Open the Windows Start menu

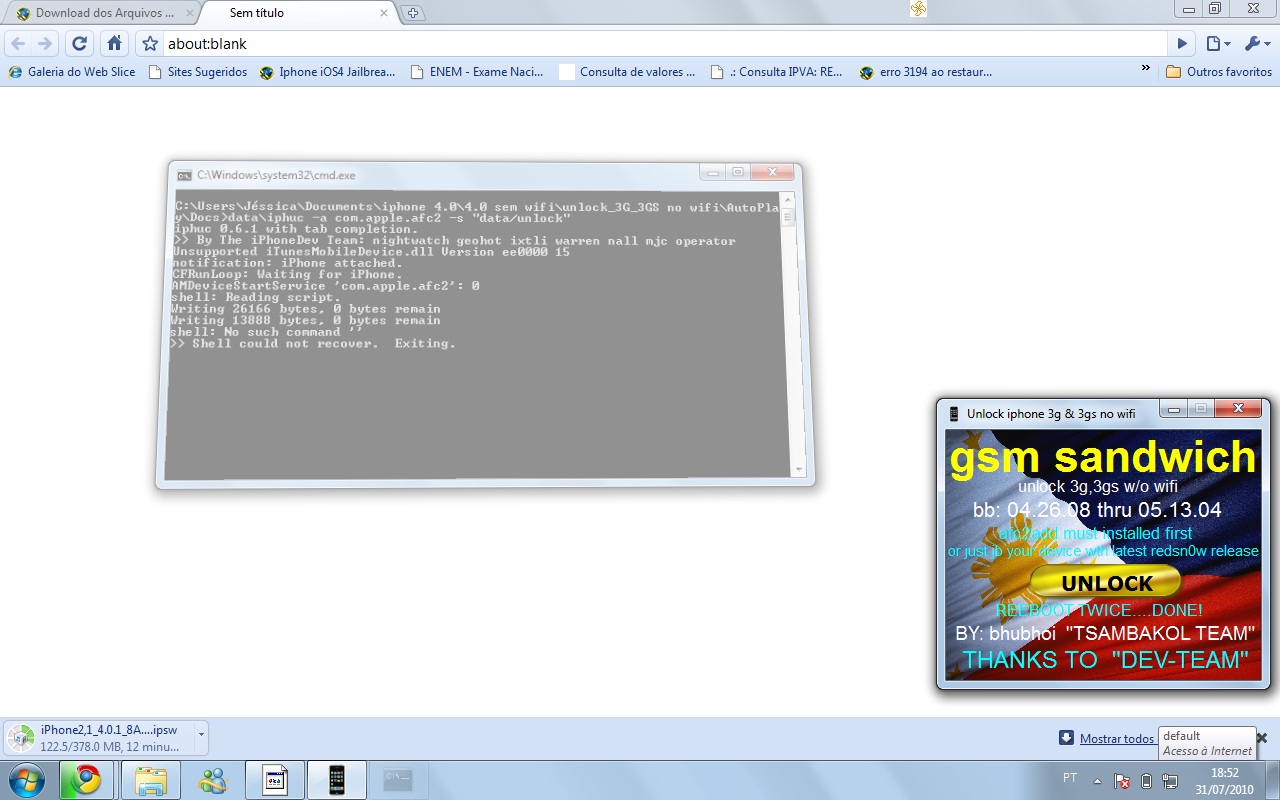(x=27, y=780)
